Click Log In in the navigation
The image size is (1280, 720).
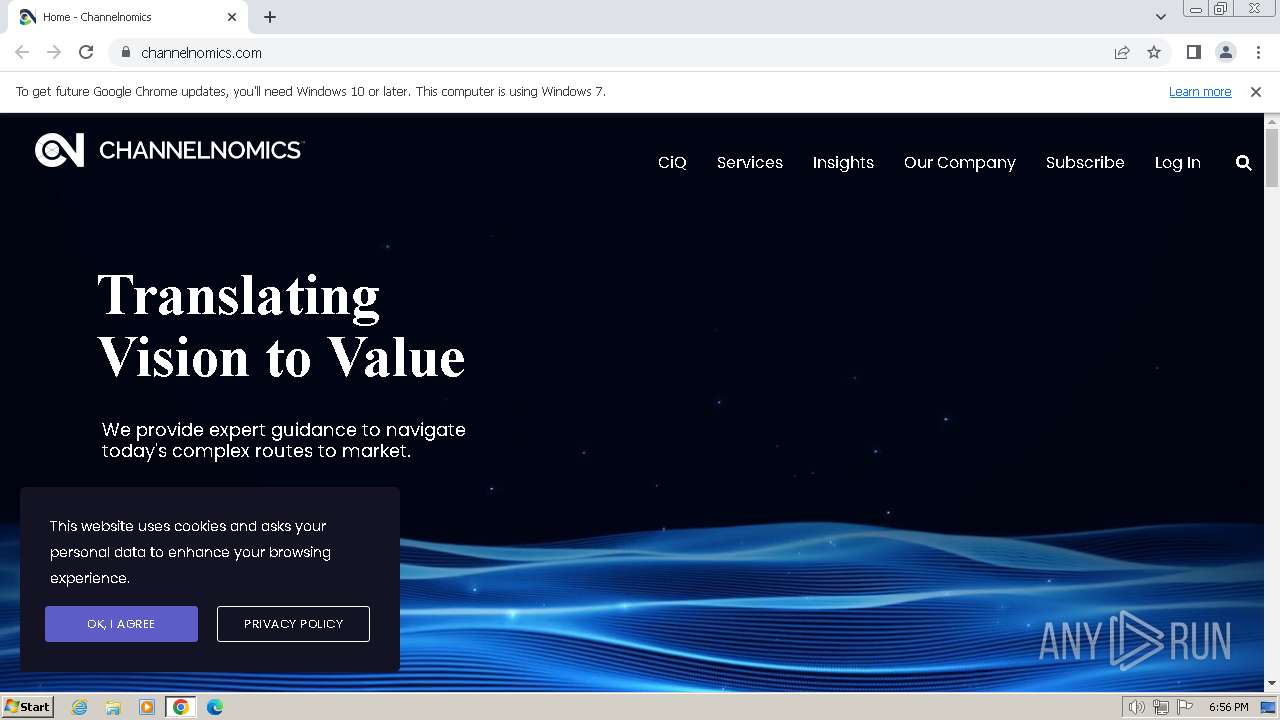point(1177,162)
